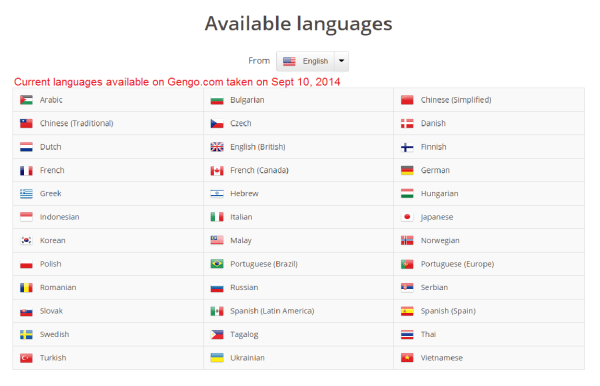
Task: Select the Bulgarian language name
Action: tap(247, 100)
